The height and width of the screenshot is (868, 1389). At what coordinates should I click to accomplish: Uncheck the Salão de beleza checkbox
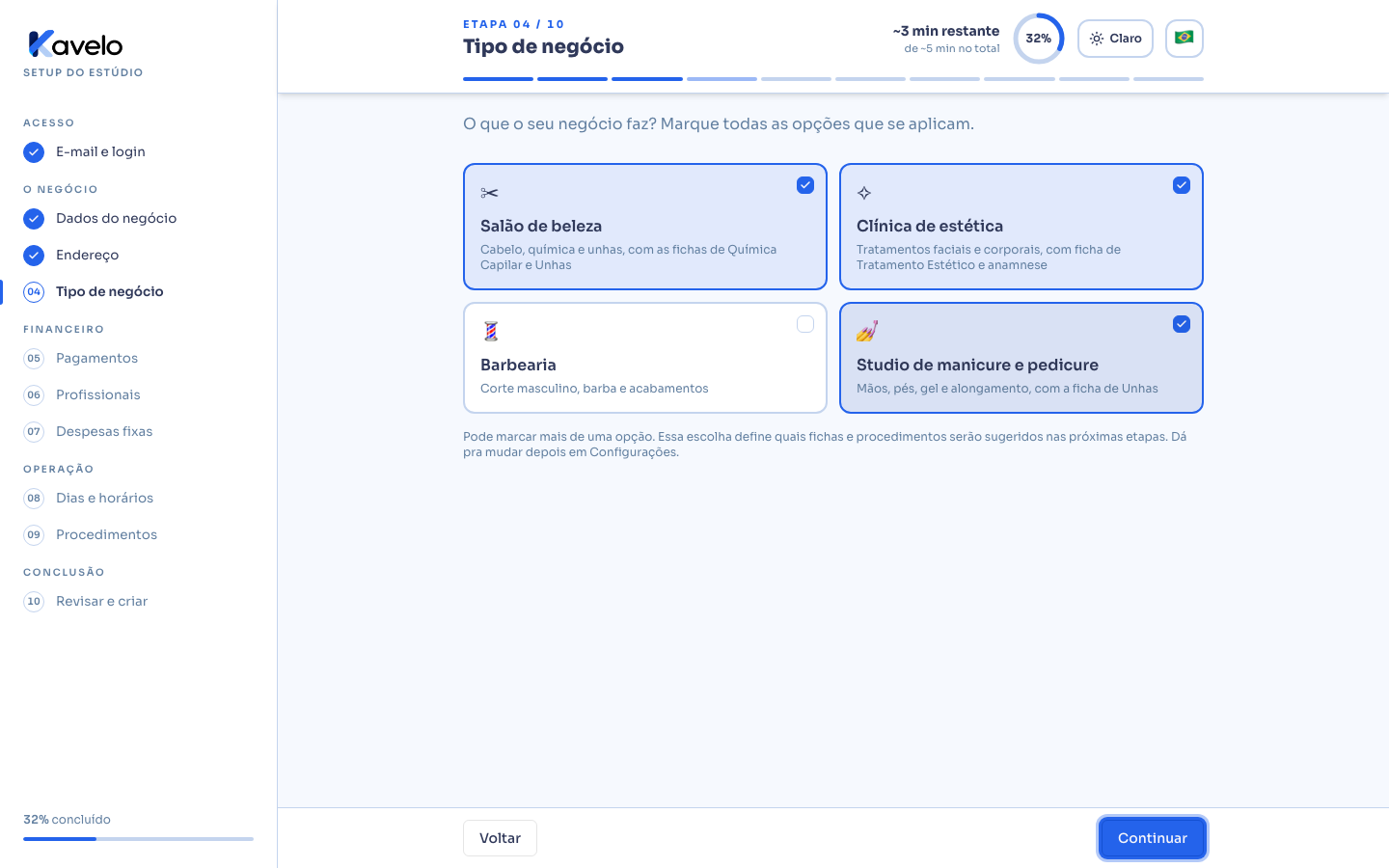[805, 185]
